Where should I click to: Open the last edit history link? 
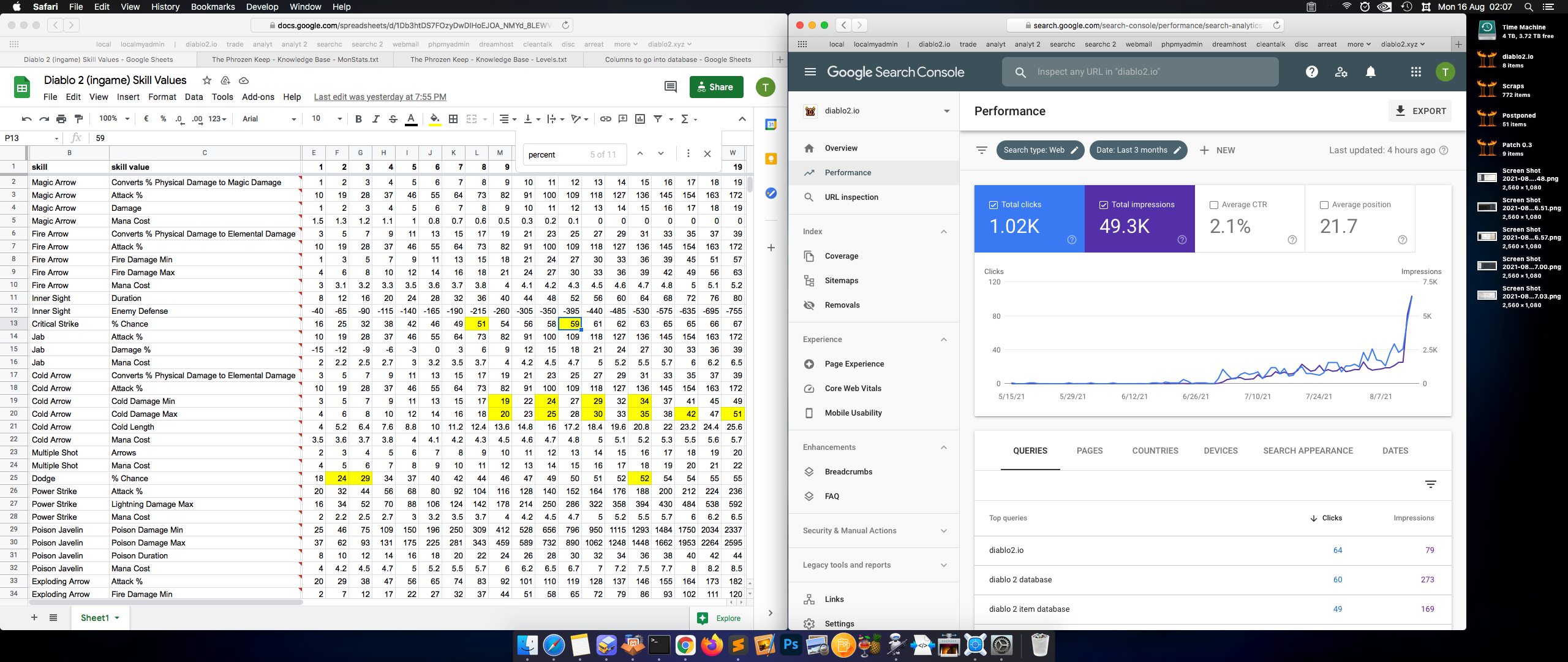click(x=380, y=97)
